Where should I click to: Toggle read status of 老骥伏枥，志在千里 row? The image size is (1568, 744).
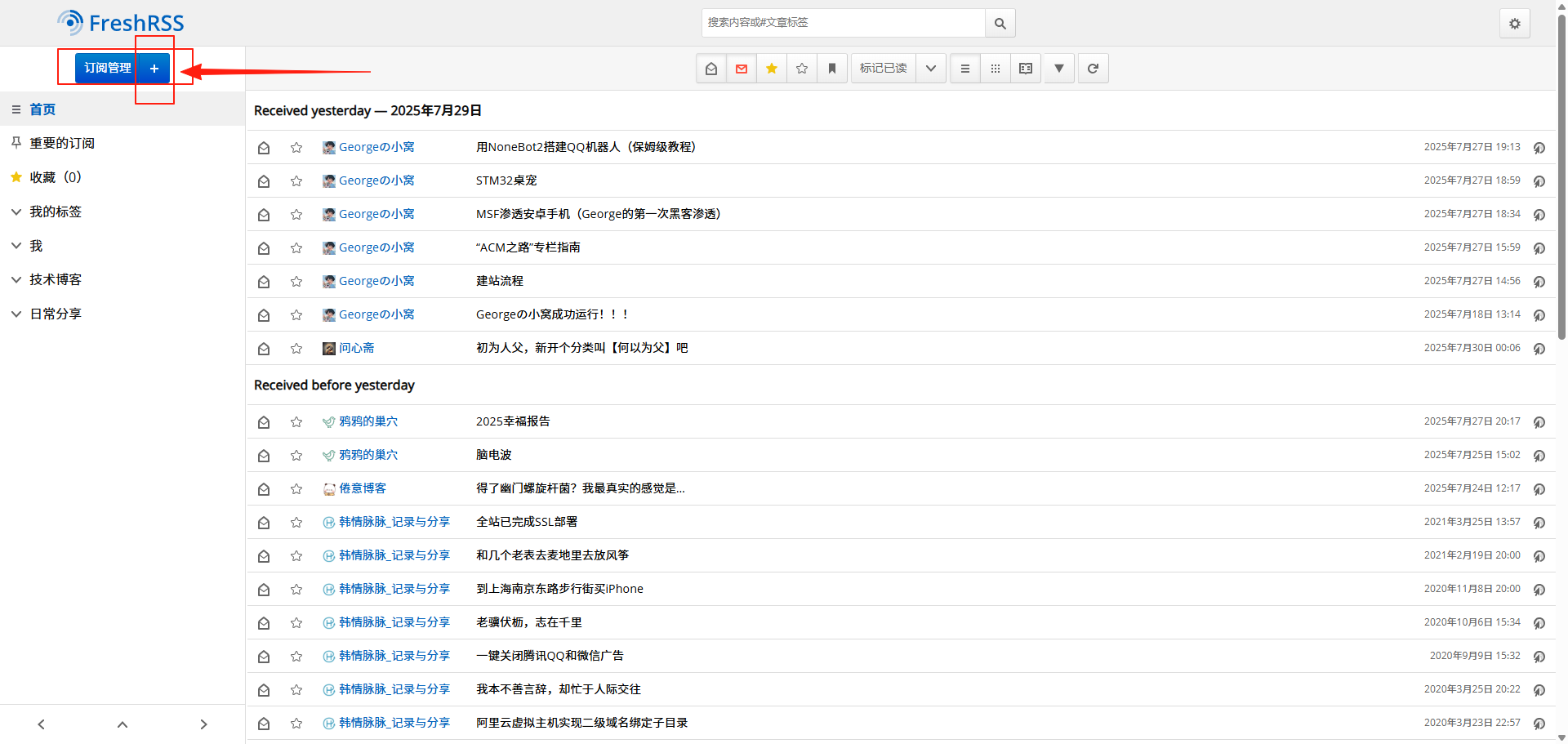tap(264, 623)
